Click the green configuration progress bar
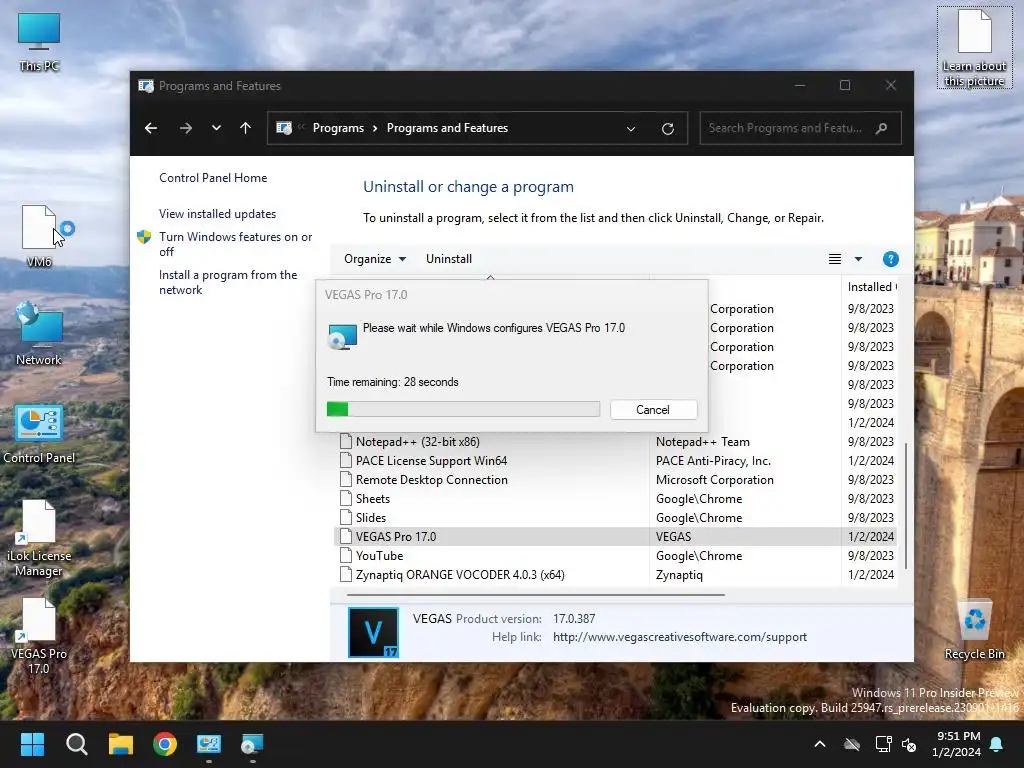The height and width of the screenshot is (768, 1024). click(x=463, y=409)
